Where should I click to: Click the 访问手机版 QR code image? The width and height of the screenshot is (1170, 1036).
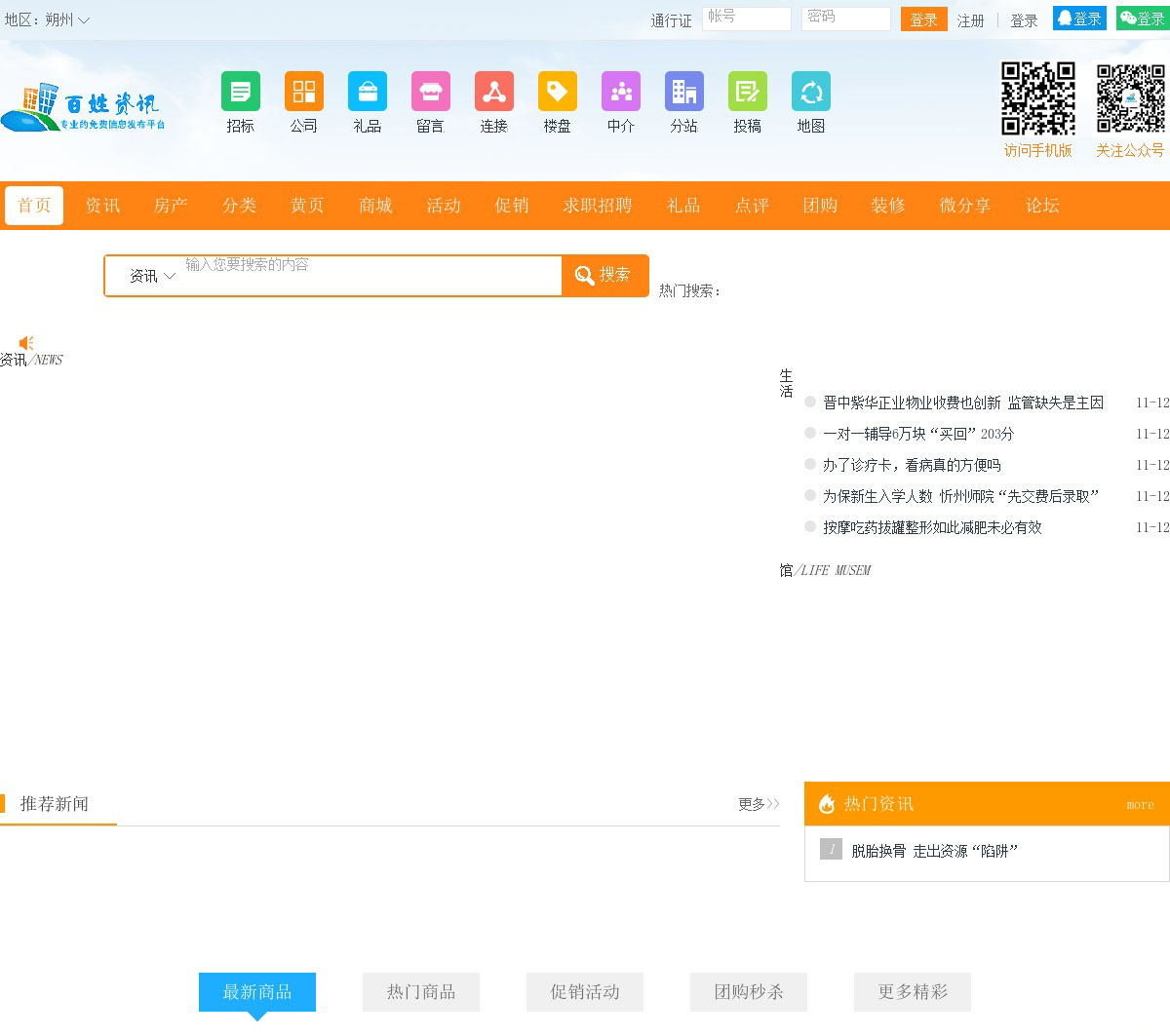tap(1037, 98)
